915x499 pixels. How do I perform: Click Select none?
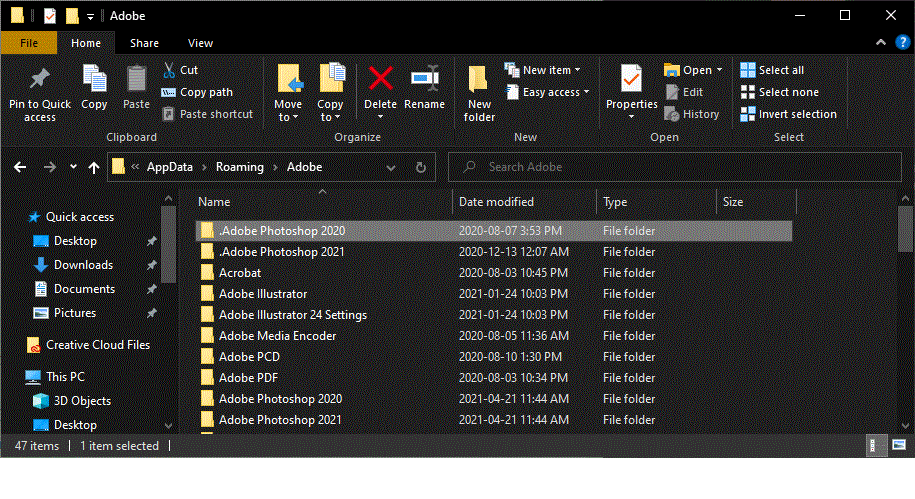click(x=780, y=92)
